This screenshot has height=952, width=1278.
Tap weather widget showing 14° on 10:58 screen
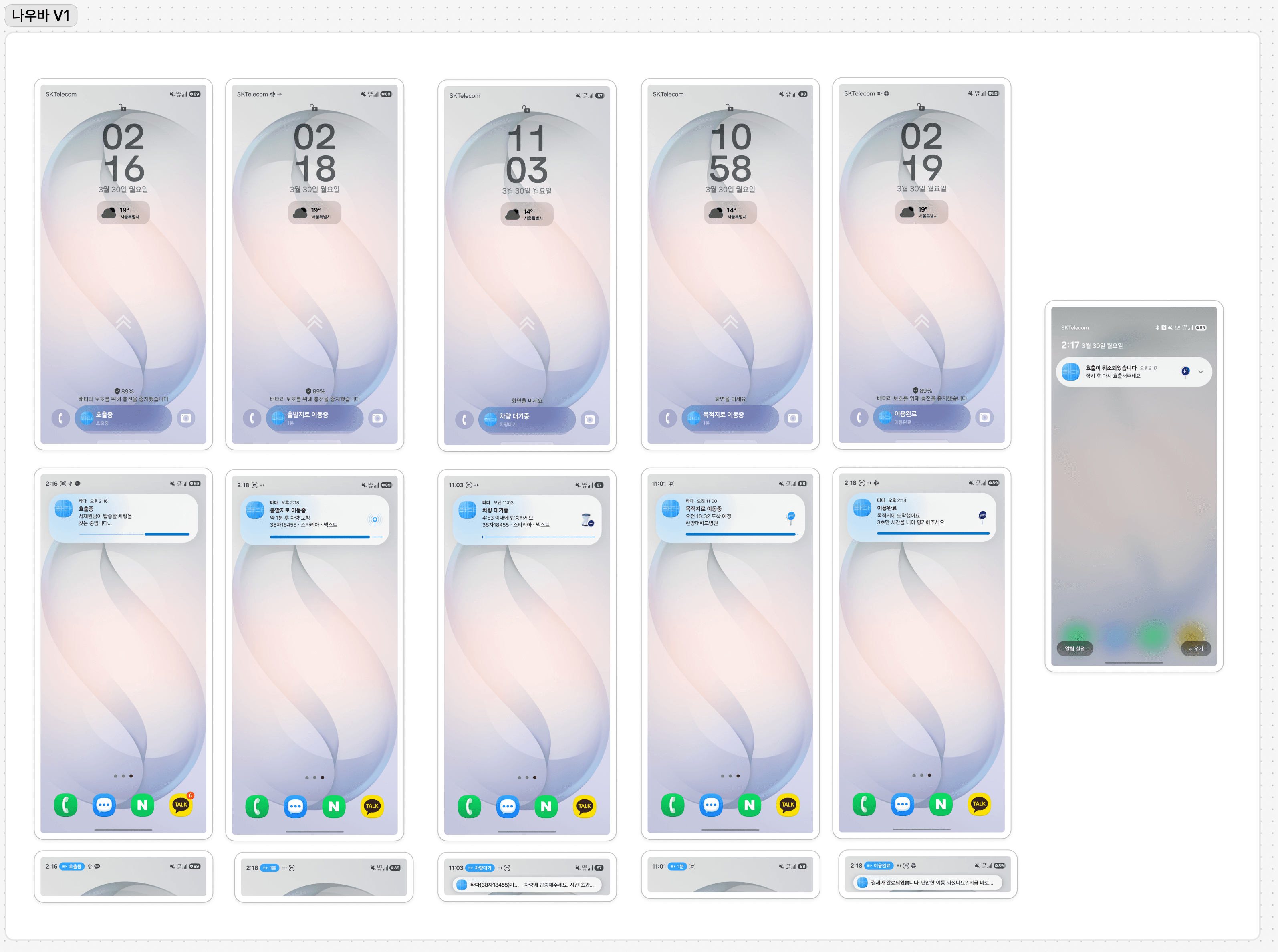[730, 213]
